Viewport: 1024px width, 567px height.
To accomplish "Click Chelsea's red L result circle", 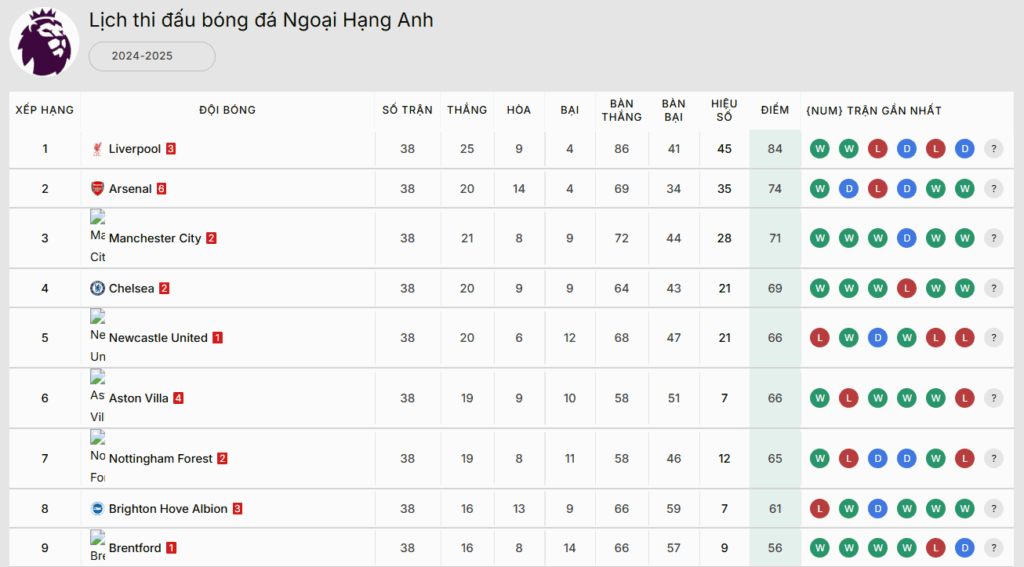I will coord(906,288).
